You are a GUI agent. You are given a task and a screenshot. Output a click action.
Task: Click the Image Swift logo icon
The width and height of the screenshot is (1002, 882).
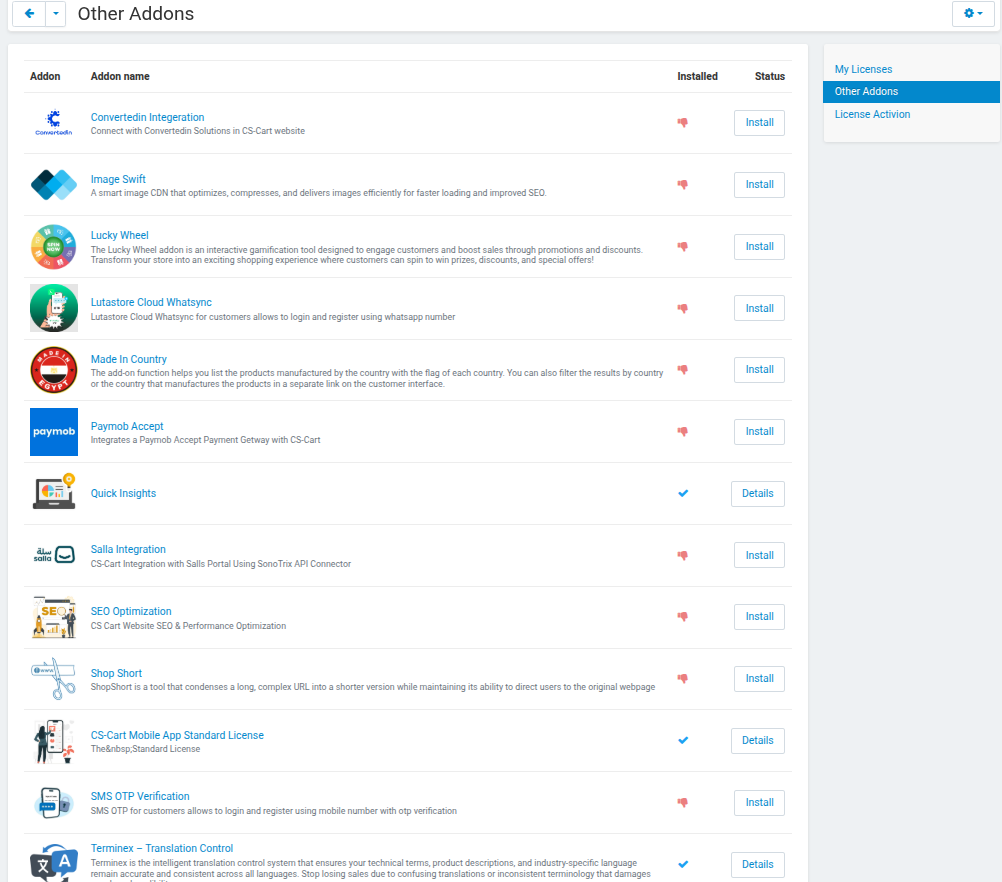click(53, 185)
